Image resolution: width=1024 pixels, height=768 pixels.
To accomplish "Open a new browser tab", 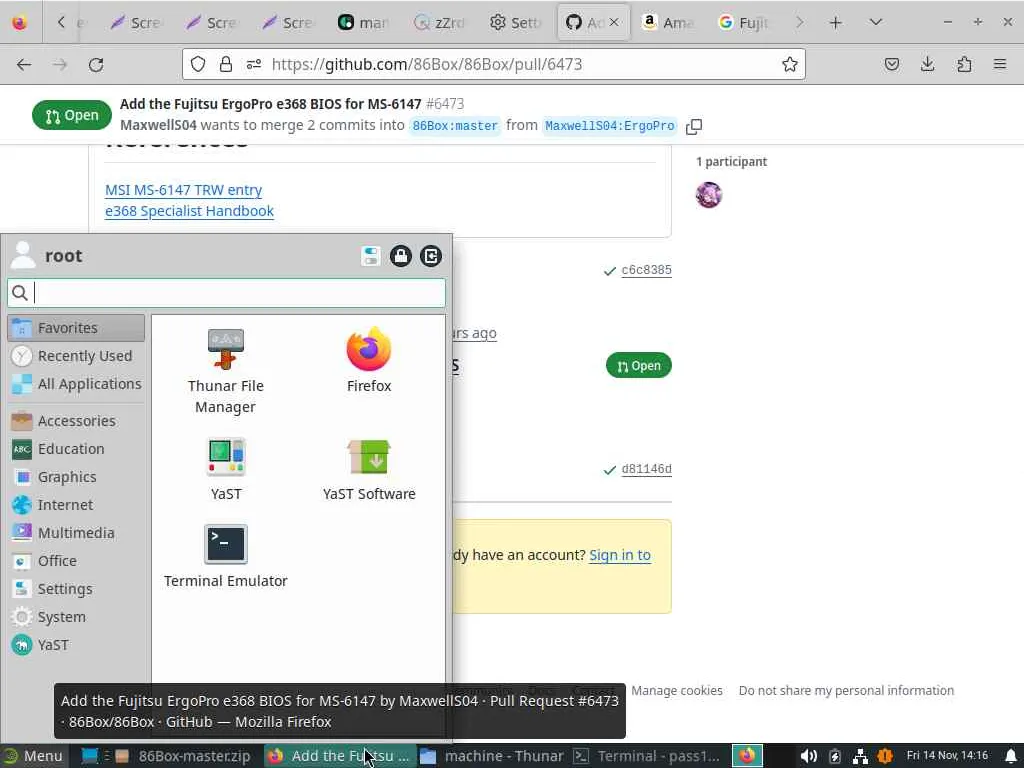I will pos(835,23).
